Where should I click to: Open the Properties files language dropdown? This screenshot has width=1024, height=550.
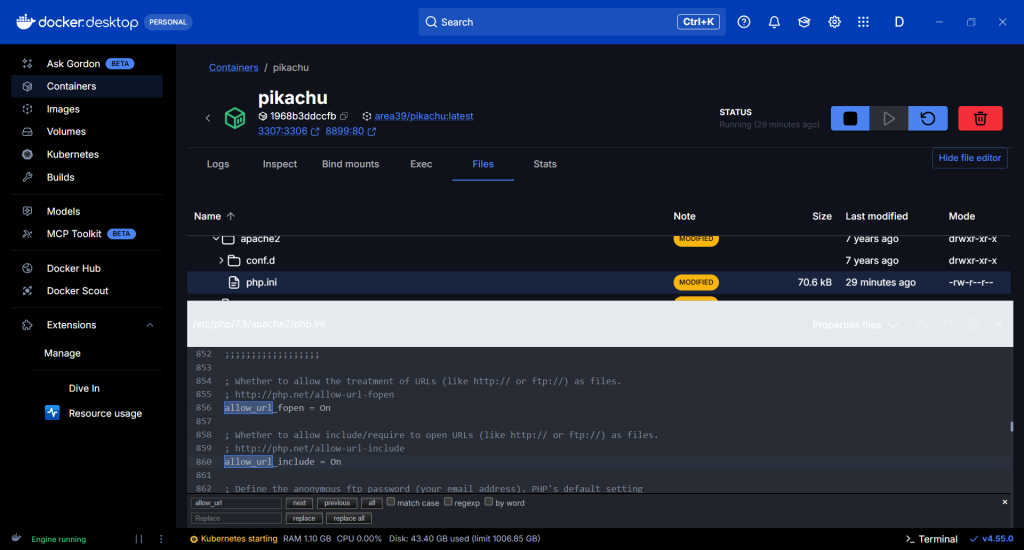[854, 325]
